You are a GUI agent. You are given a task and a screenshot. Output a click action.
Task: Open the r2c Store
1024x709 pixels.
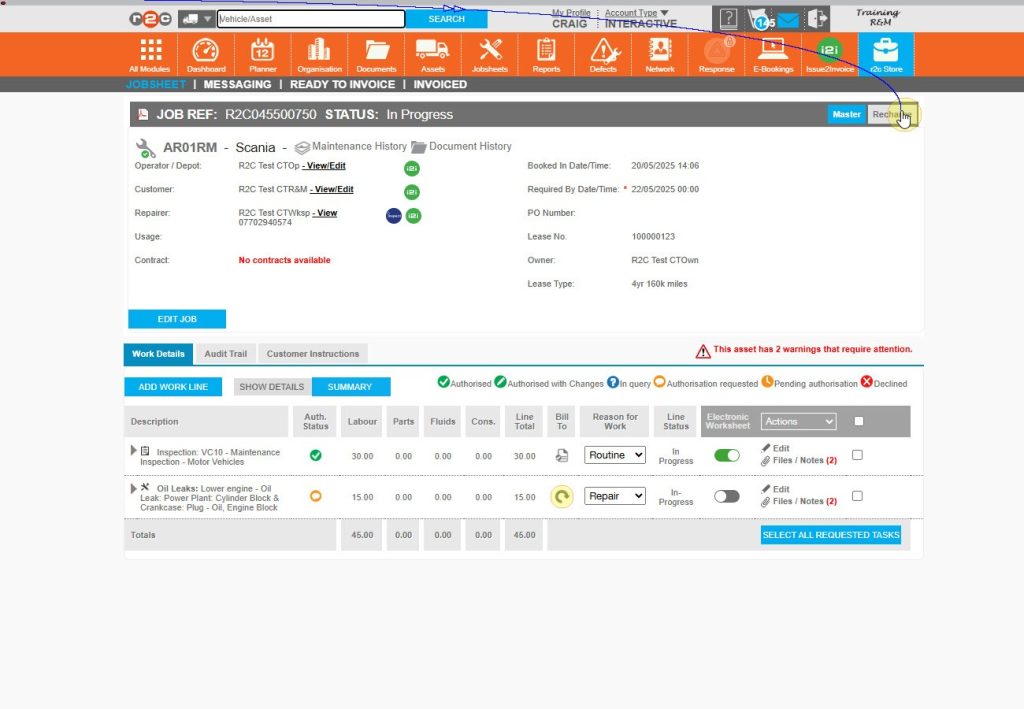coord(886,54)
